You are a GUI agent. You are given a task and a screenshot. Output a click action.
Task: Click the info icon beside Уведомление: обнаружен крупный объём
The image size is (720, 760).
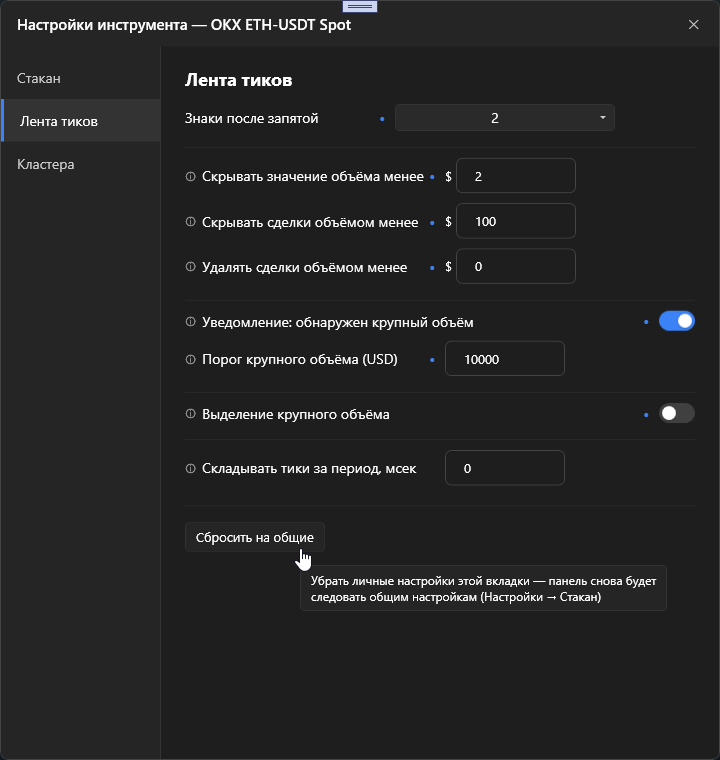click(191, 322)
